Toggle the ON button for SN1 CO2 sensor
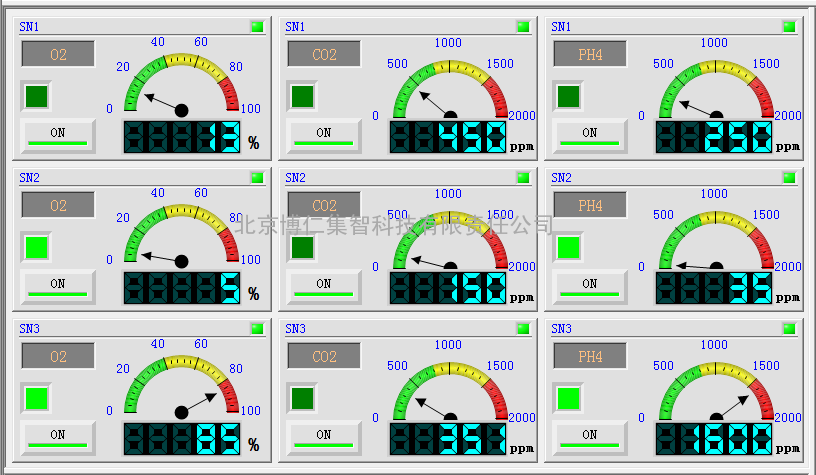The width and height of the screenshot is (816, 475). (x=324, y=136)
